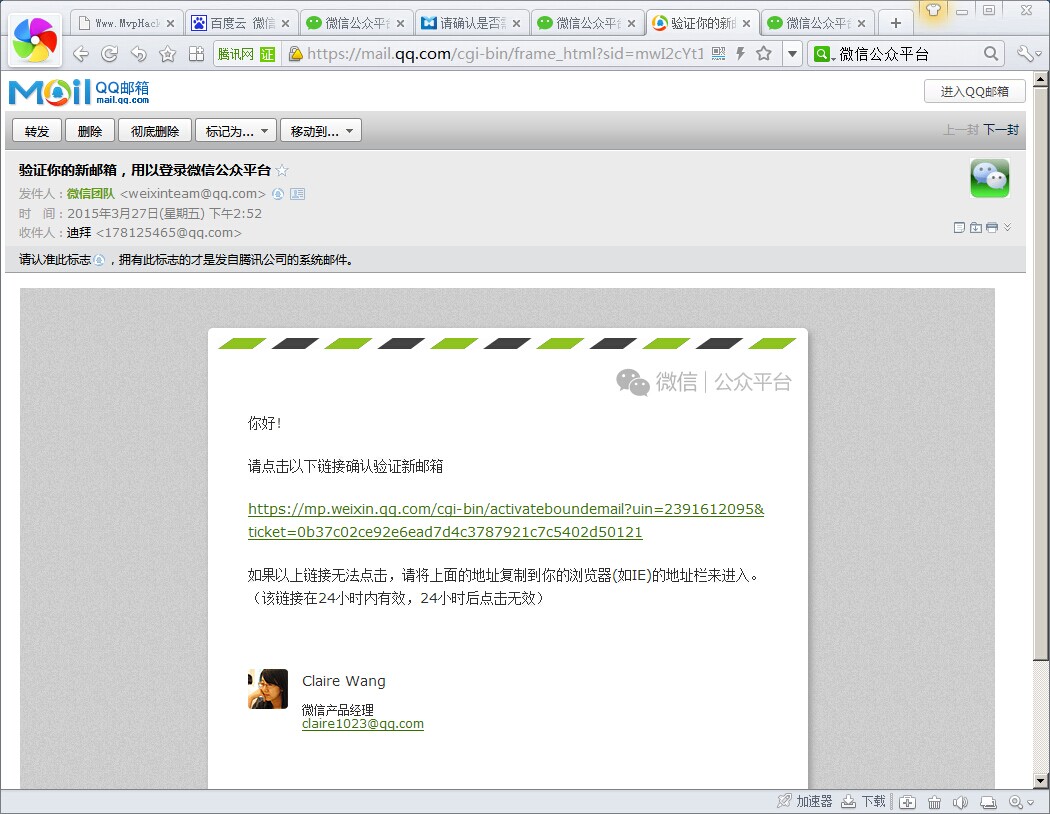The image size is (1050, 814).
Task: Click the 加速器 accelerator status item
Action: click(804, 801)
